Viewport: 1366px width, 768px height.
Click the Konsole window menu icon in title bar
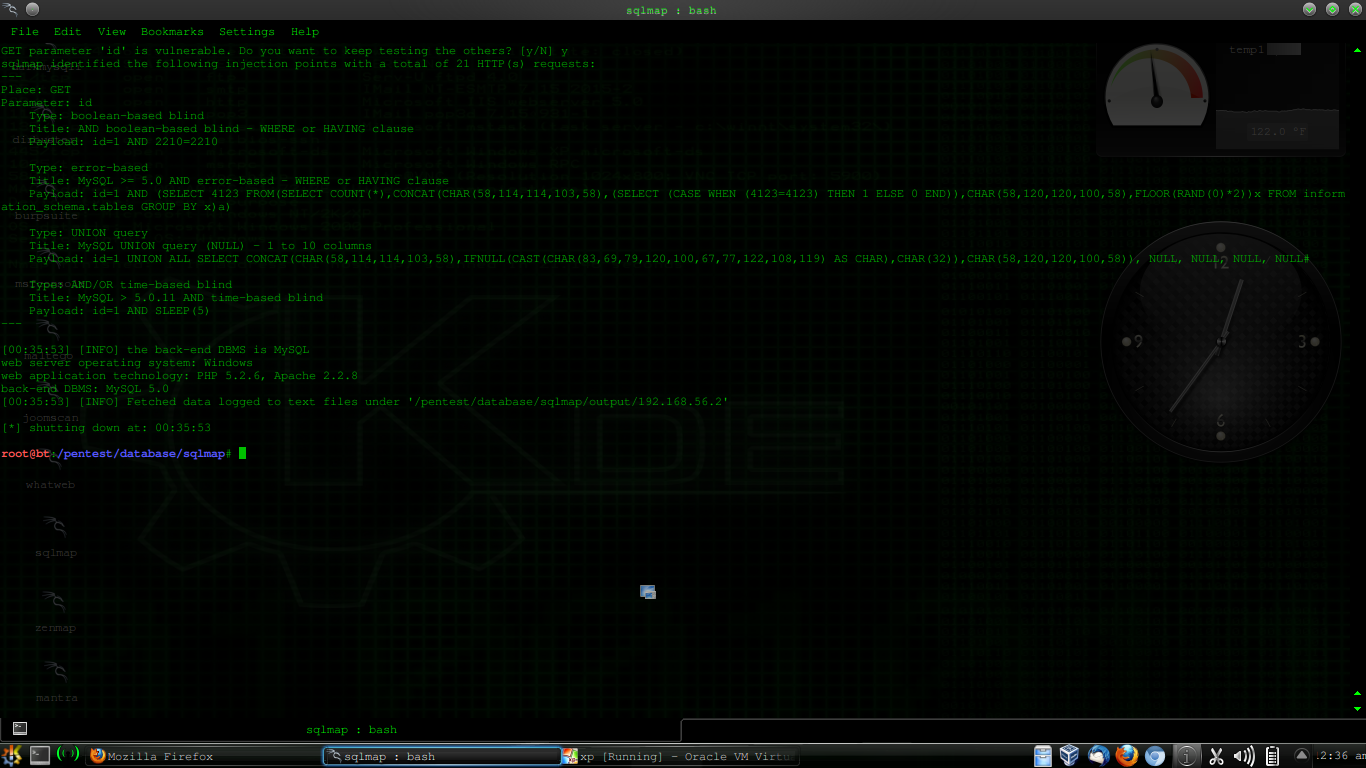(x=11, y=10)
